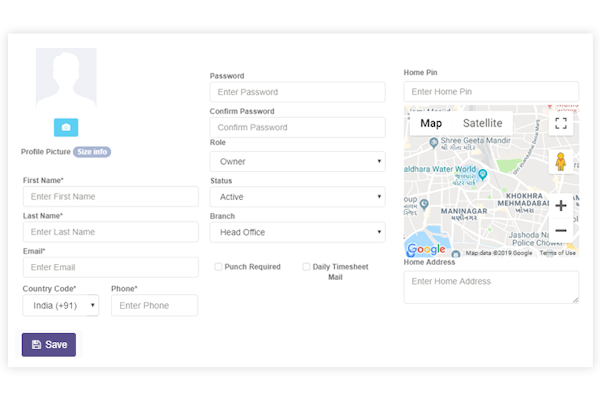Open the Branch dropdown showing Head Office
Screen dimensions: 600x400
pyautogui.click(x=297, y=232)
